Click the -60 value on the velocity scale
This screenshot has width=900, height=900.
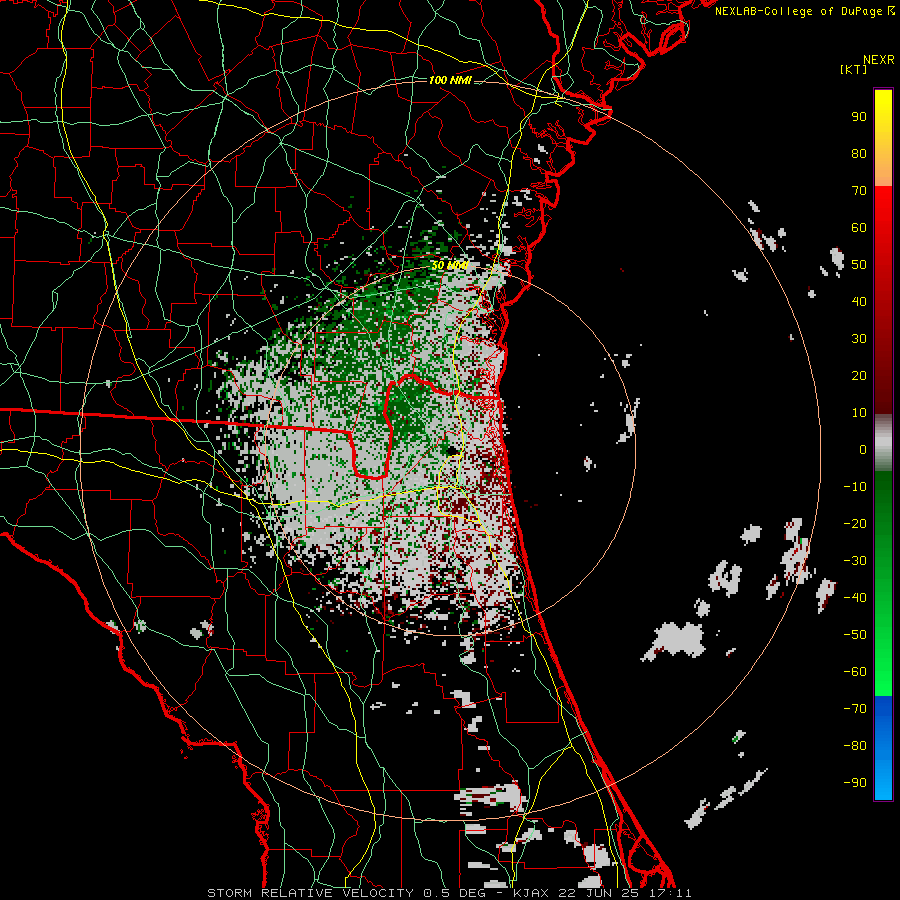tap(855, 672)
